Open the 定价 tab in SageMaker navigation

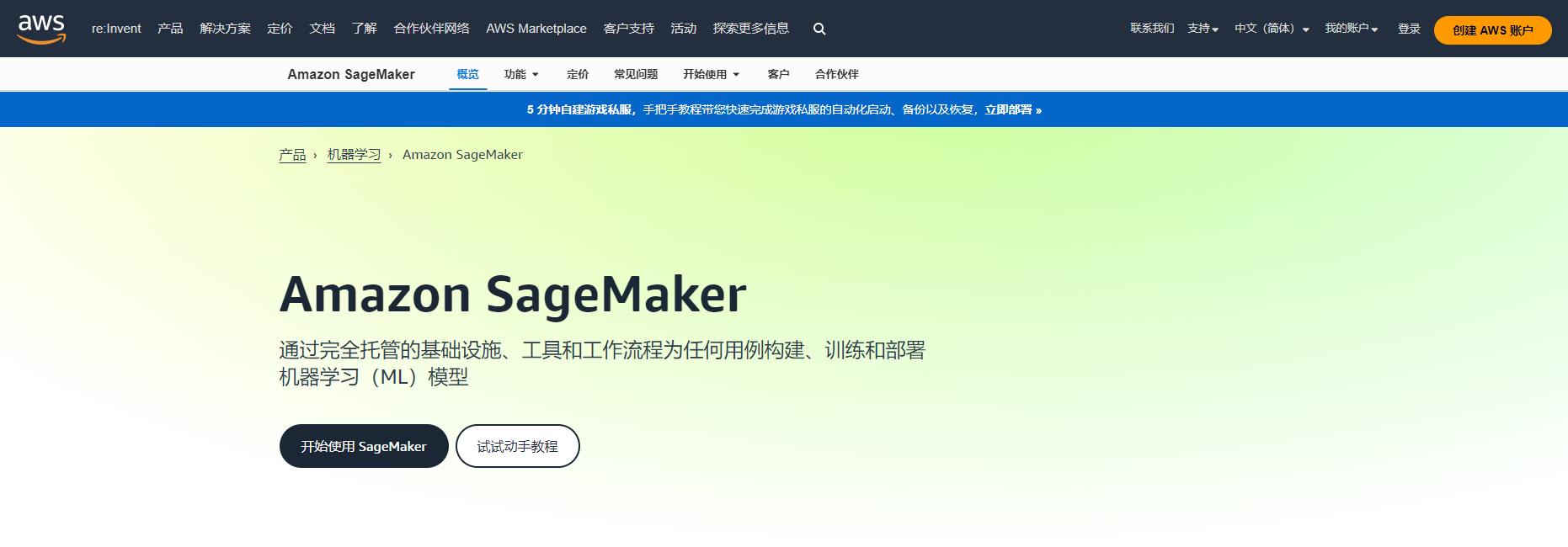pos(578,74)
